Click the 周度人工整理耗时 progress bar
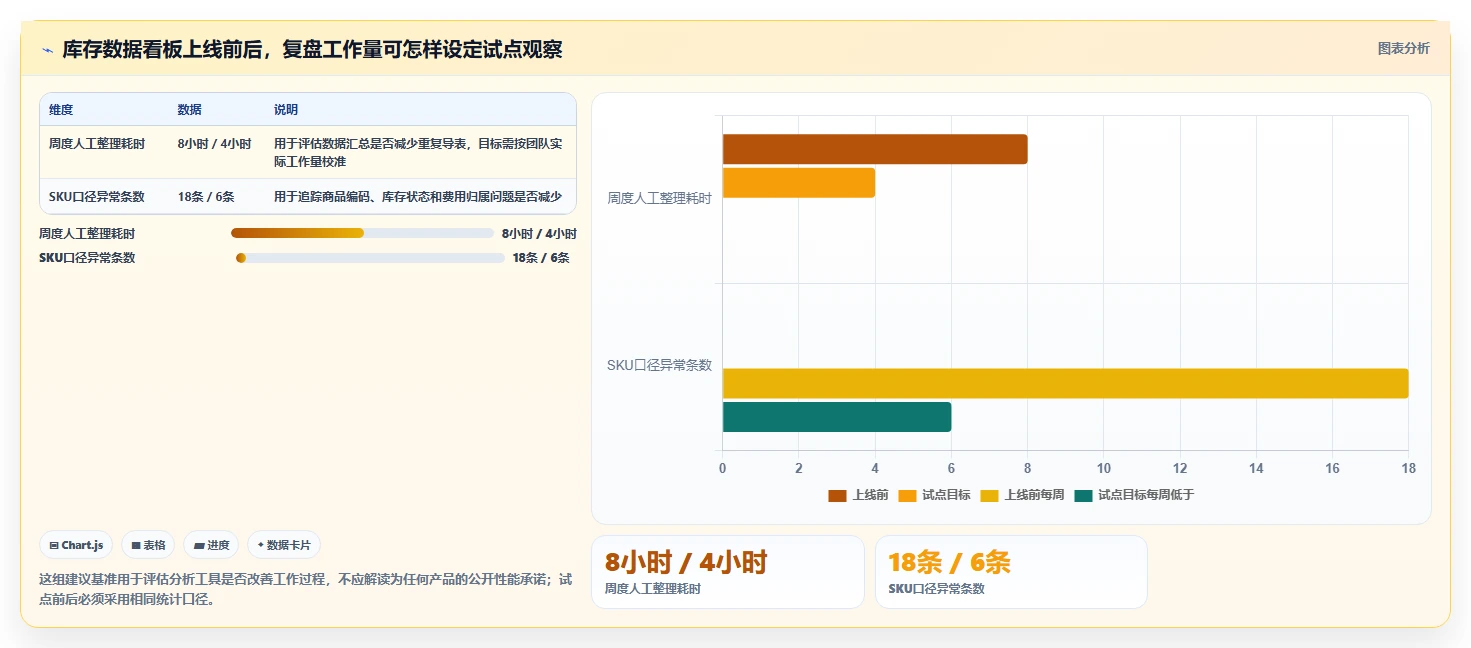 tap(362, 233)
